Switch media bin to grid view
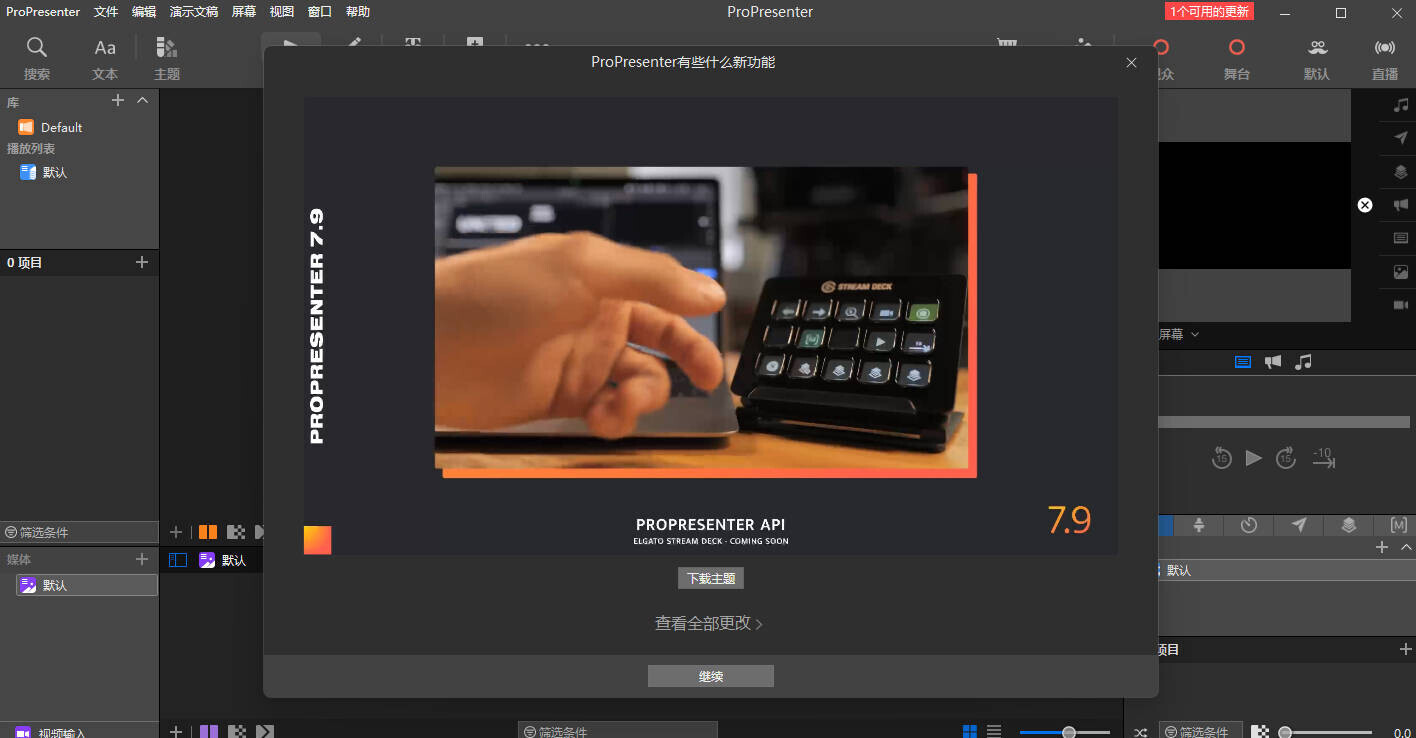 (969, 732)
